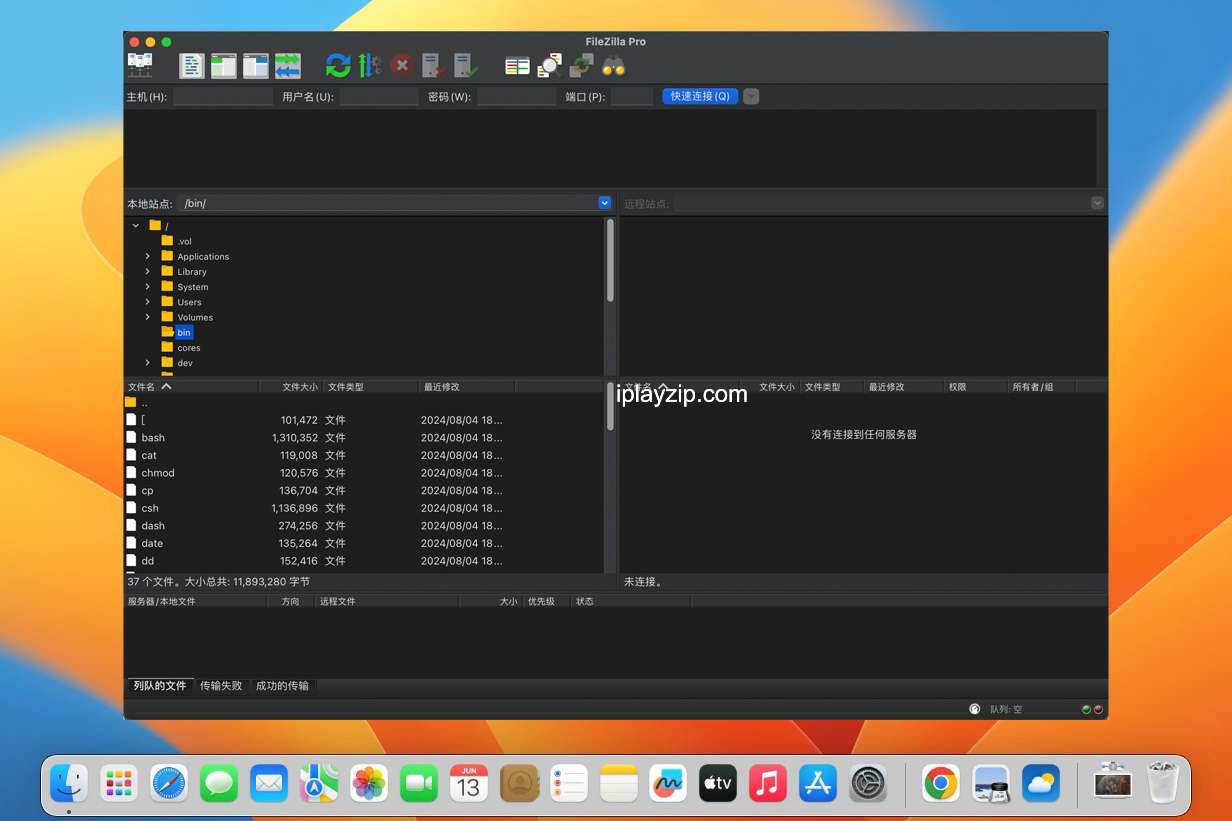1232x821 pixels.
Task: Click the remote 所有者/组 column header
Action: (1042, 387)
